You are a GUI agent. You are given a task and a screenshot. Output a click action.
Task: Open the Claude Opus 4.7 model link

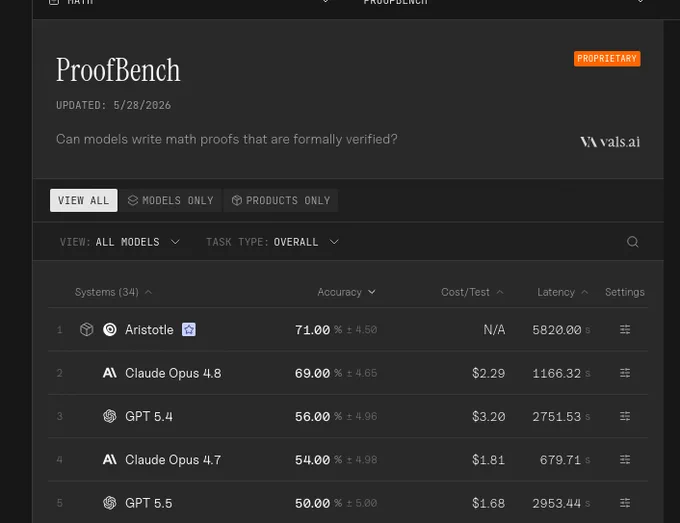[173, 459]
